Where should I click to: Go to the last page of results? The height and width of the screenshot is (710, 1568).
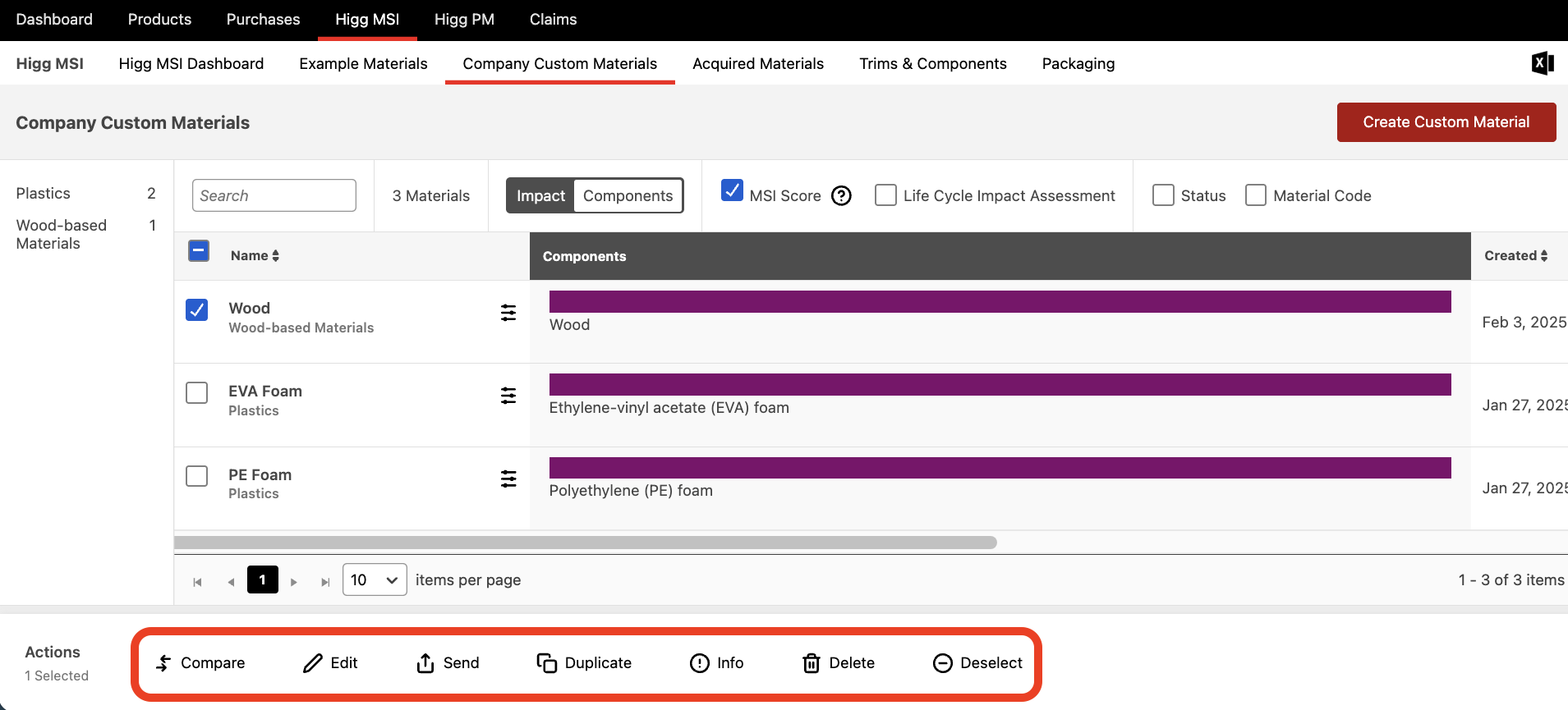tap(325, 581)
